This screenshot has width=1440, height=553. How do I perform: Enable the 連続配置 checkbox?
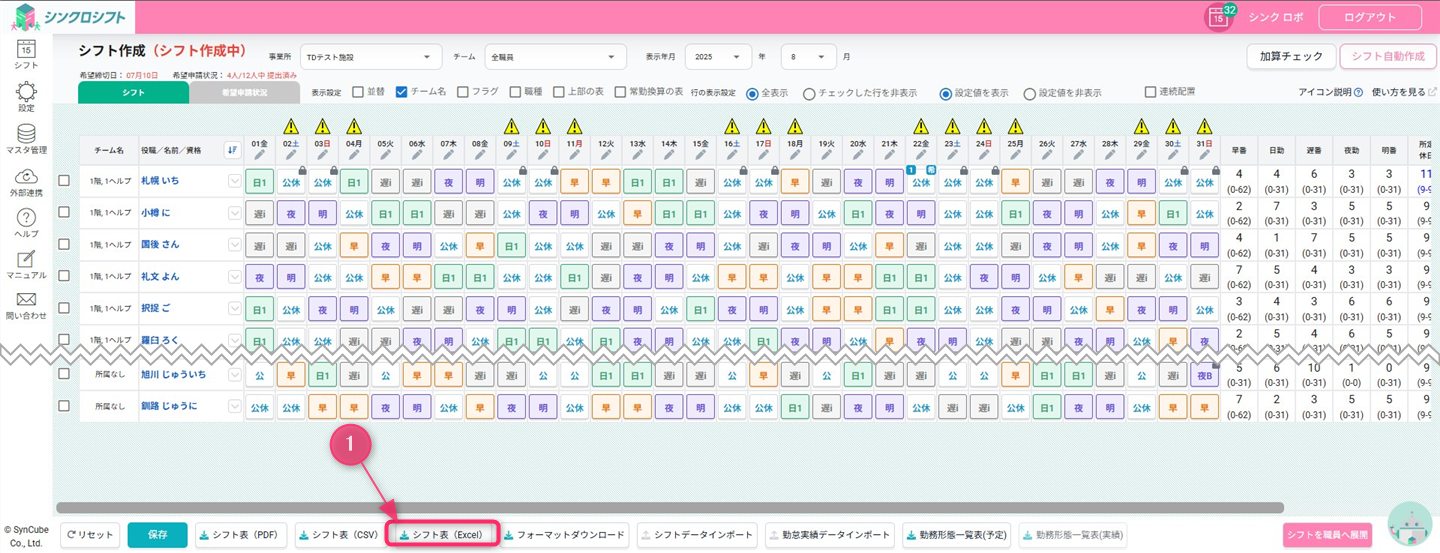point(1151,92)
